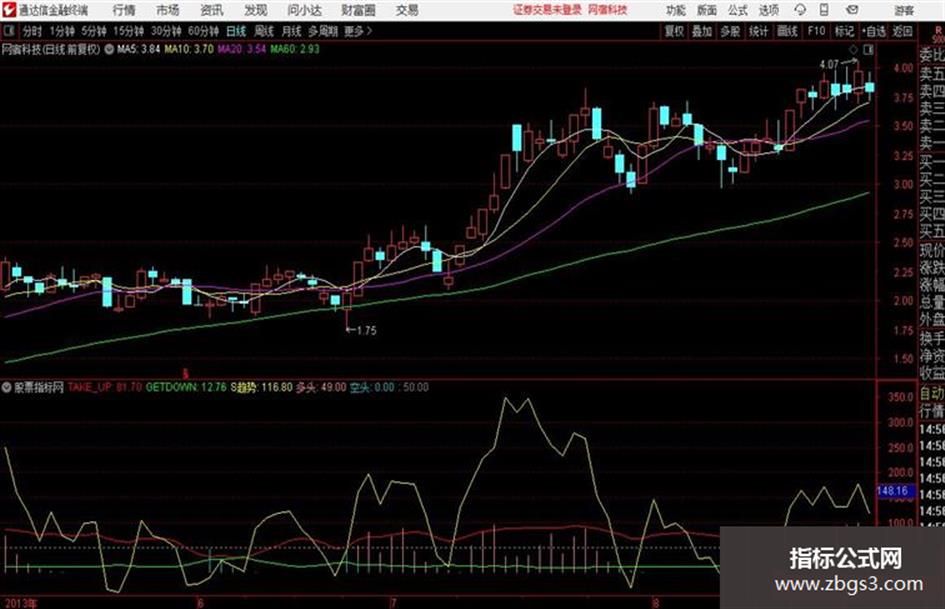Image resolution: width=945 pixels, height=609 pixels.
Task: Switch to 周线 weekly period
Action: coord(264,31)
